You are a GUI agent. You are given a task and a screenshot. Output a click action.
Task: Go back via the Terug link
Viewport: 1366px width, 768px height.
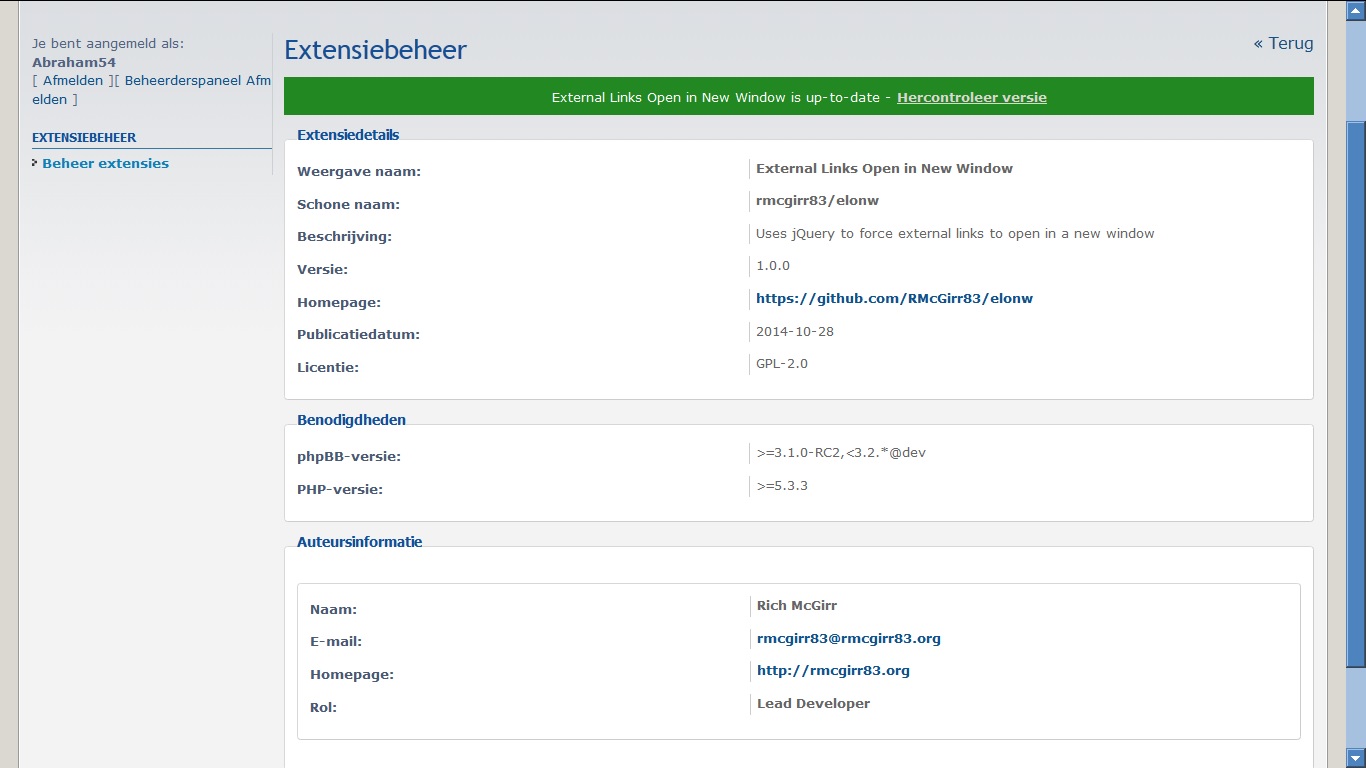(x=1283, y=43)
